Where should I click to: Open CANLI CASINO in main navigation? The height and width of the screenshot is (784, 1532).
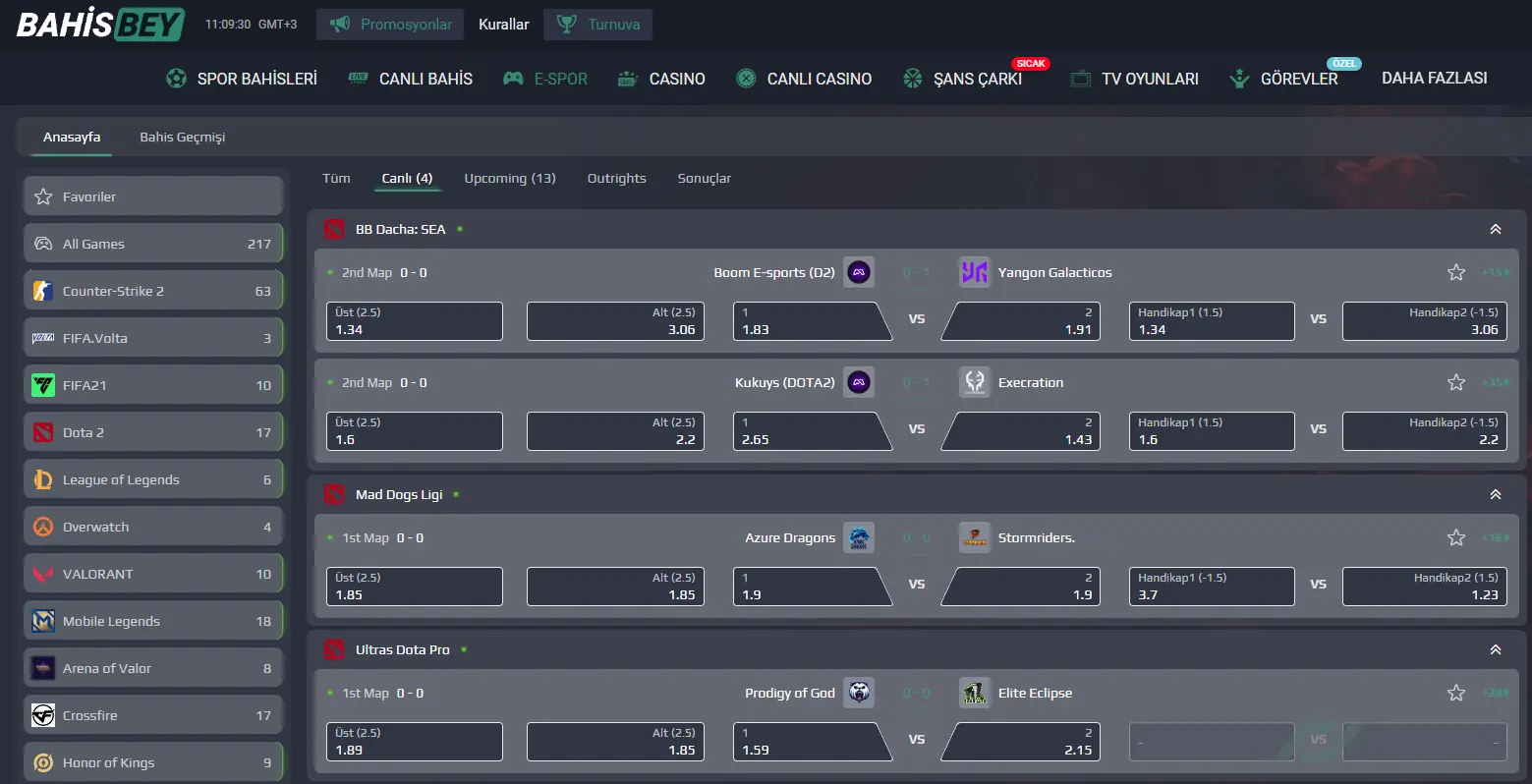(804, 79)
